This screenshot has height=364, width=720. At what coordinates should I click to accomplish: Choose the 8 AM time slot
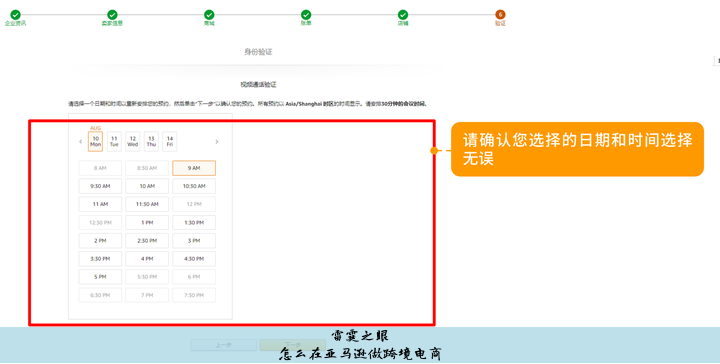point(100,168)
